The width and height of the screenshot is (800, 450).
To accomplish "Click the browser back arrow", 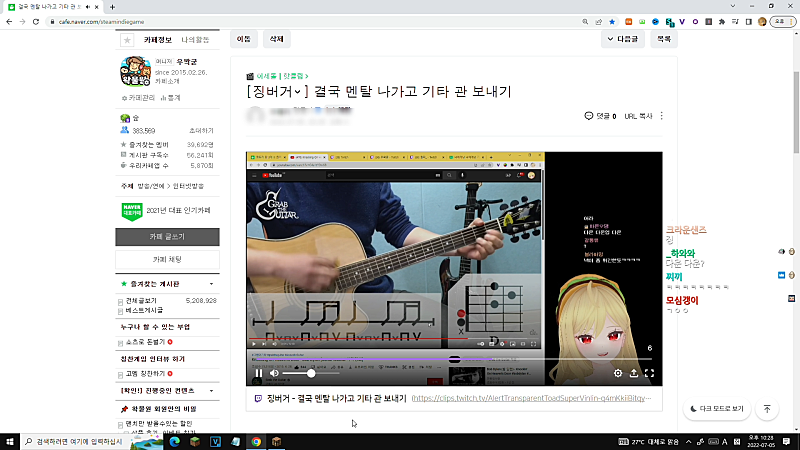I will pos(9,22).
